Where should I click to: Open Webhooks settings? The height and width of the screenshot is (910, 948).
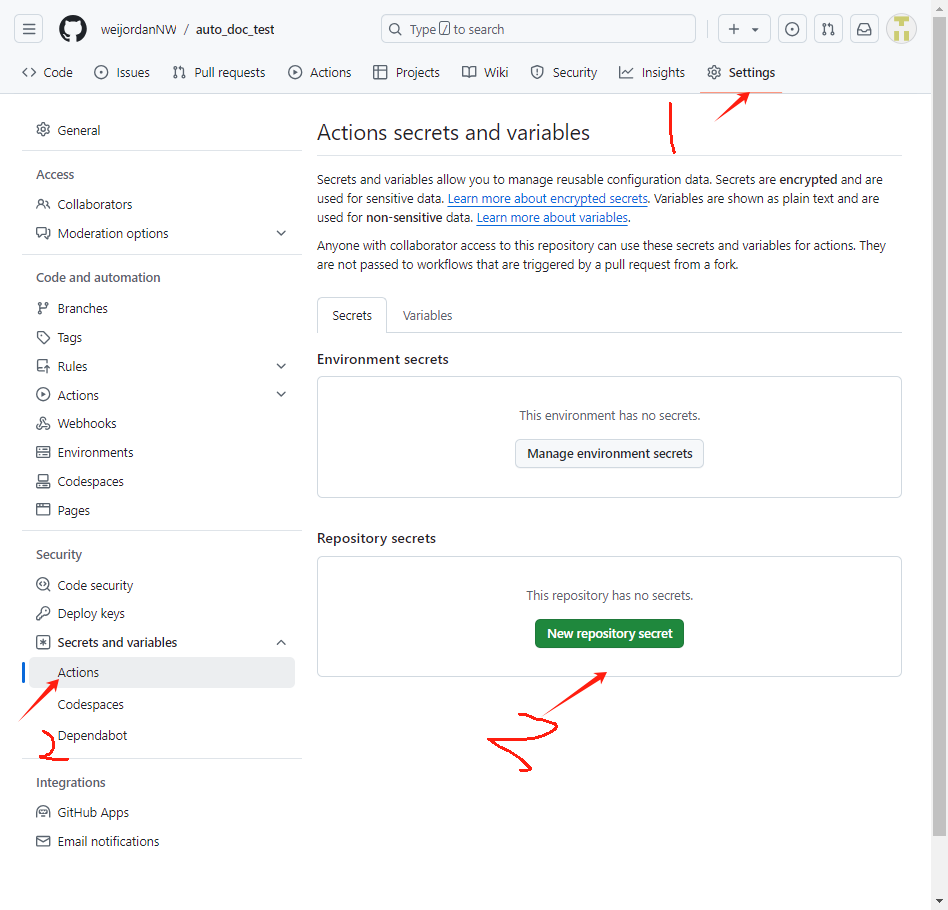coord(161,423)
